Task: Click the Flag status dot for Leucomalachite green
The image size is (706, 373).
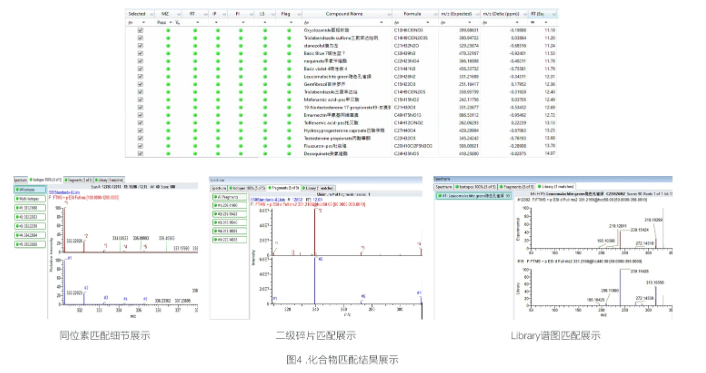Action: (x=289, y=77)
